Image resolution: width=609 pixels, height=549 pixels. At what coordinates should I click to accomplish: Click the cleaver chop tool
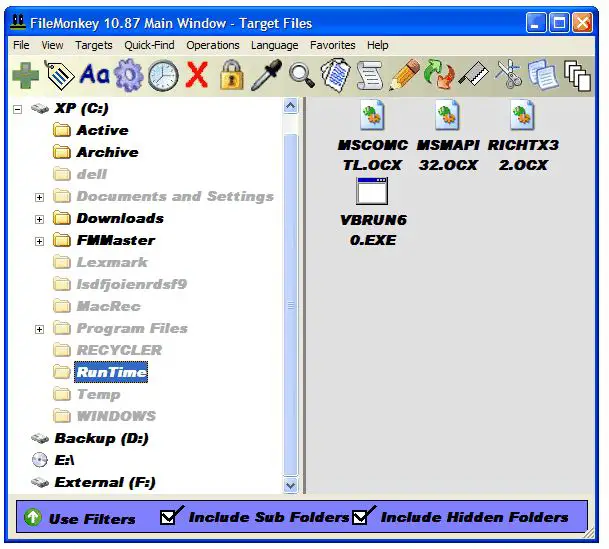click(473, 73)
